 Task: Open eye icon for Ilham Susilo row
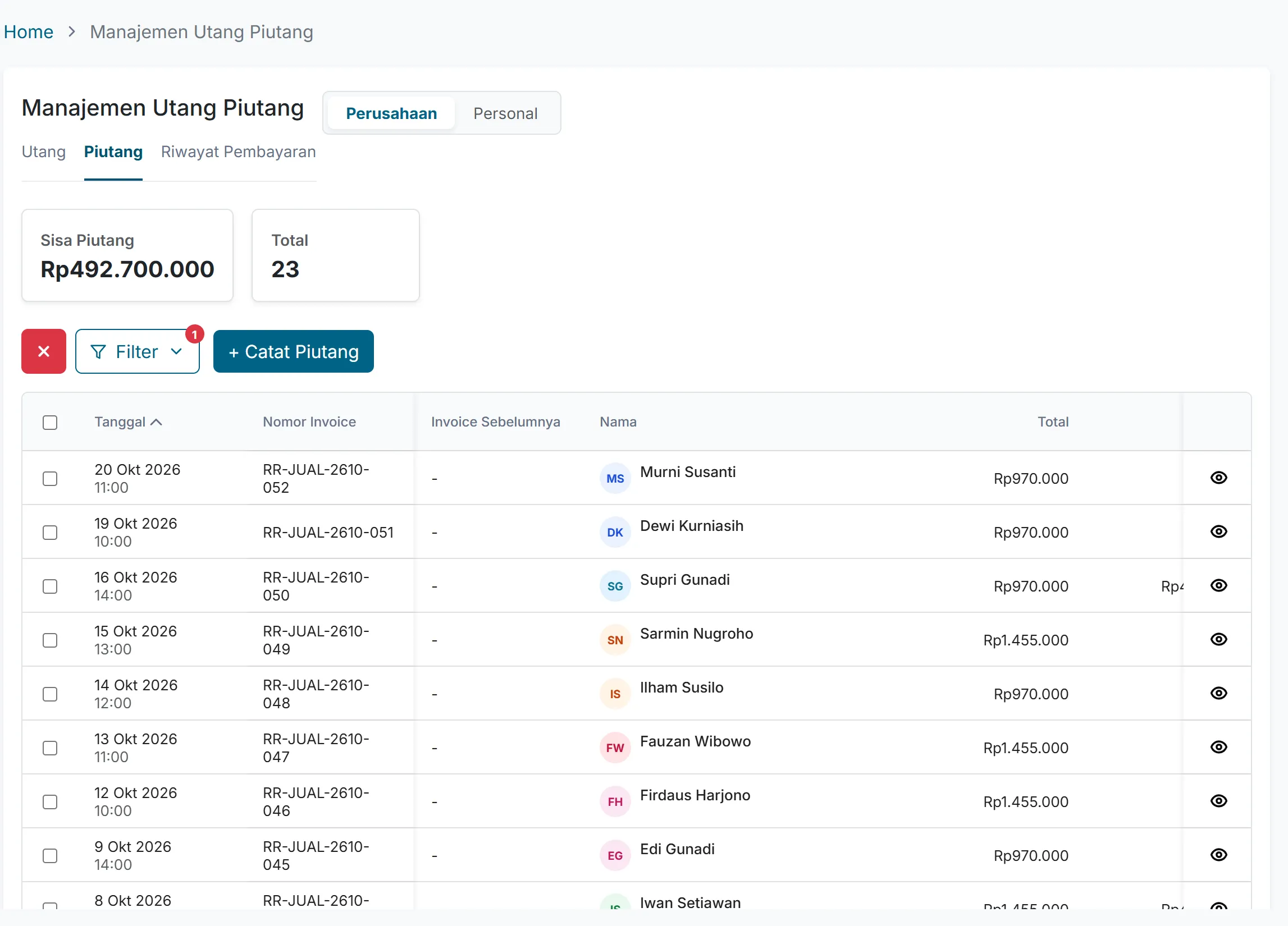coord(1218,693)
